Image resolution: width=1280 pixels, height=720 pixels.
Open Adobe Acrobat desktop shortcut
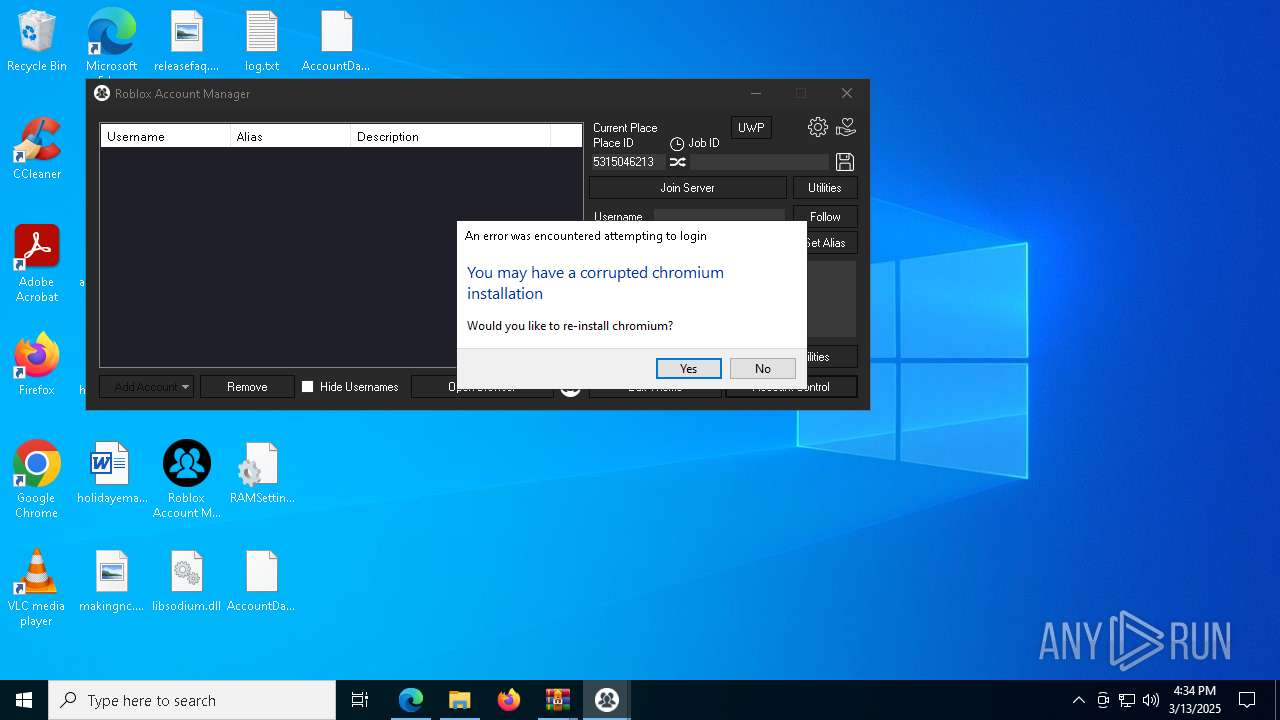[x=37, y=264]
